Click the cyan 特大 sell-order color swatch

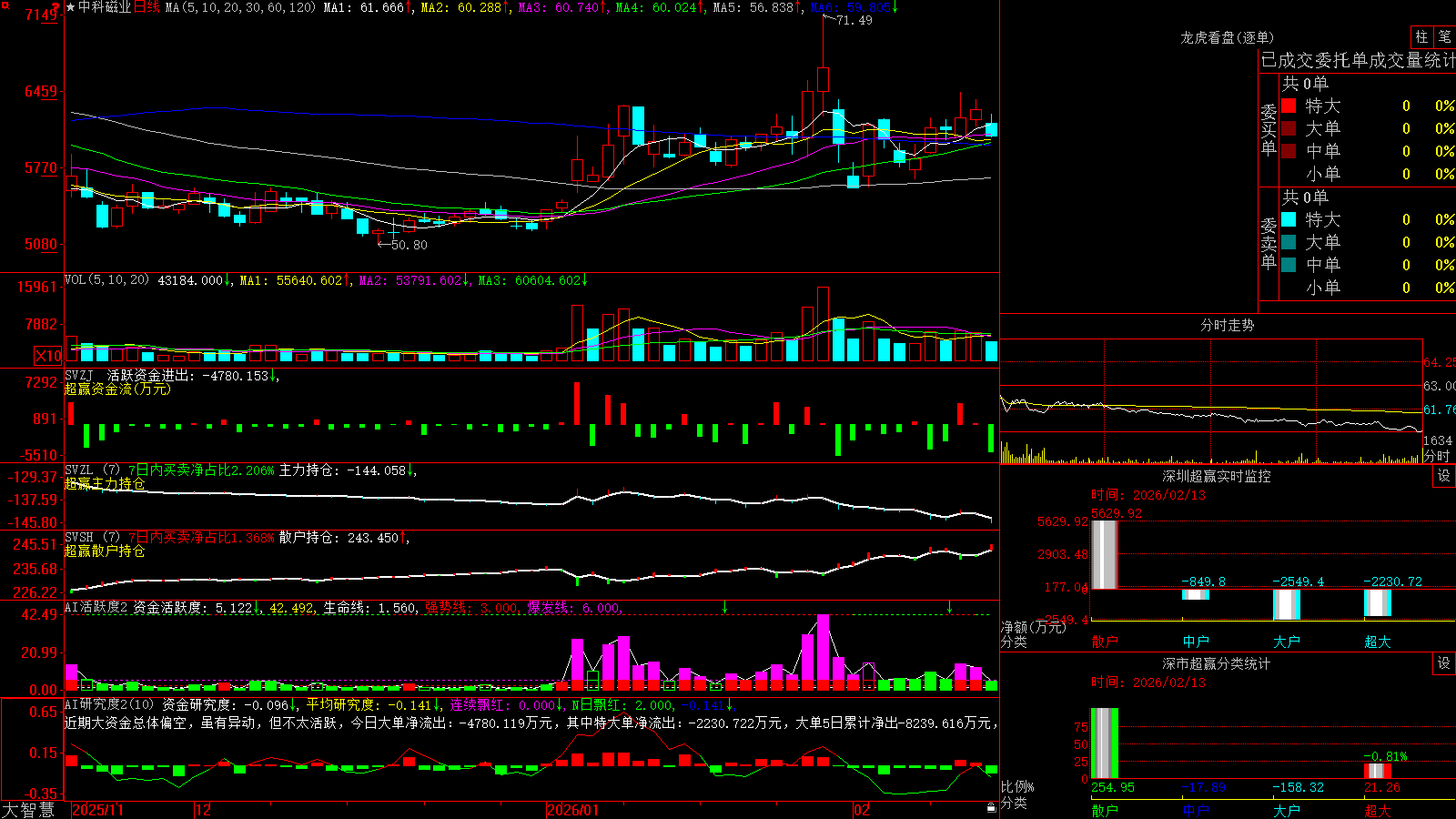tap(1289, 219)
